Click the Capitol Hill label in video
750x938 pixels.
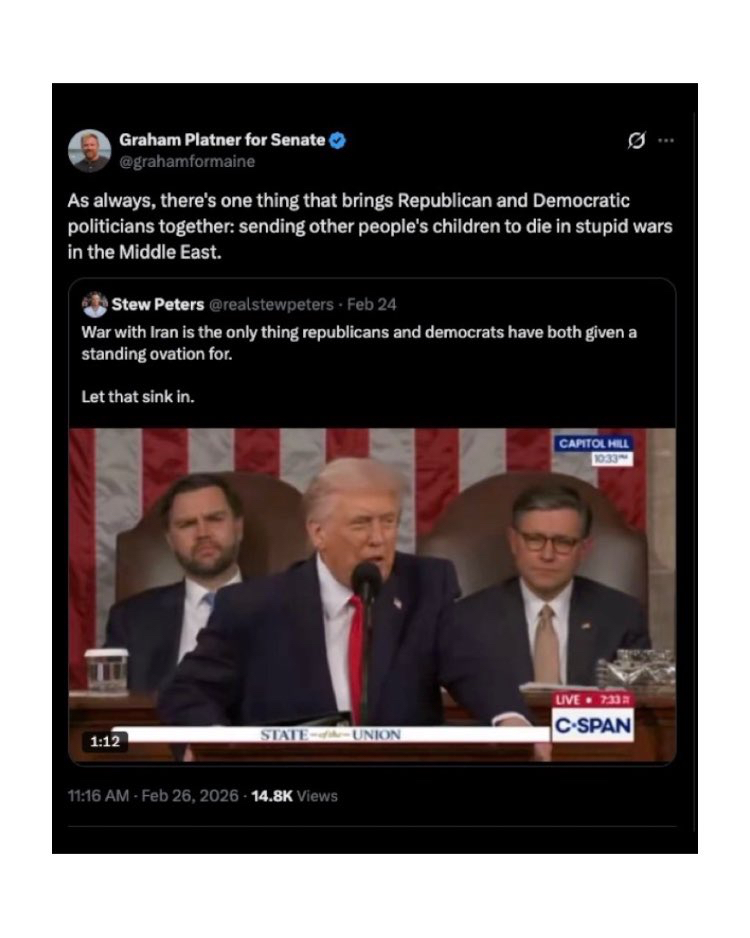coord(594,443)
